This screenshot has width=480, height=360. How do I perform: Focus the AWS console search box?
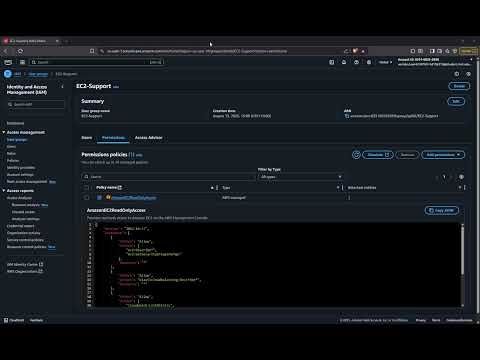point(96,62)
